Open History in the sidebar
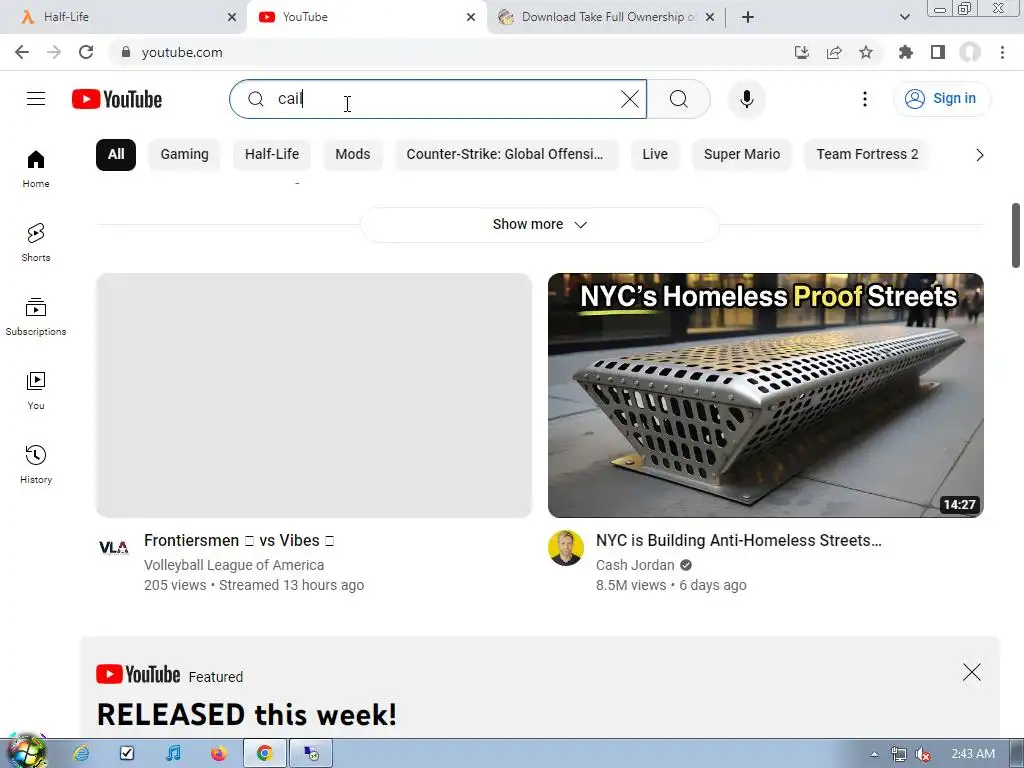The image size is (1024, 768). (x=36, y=464)
